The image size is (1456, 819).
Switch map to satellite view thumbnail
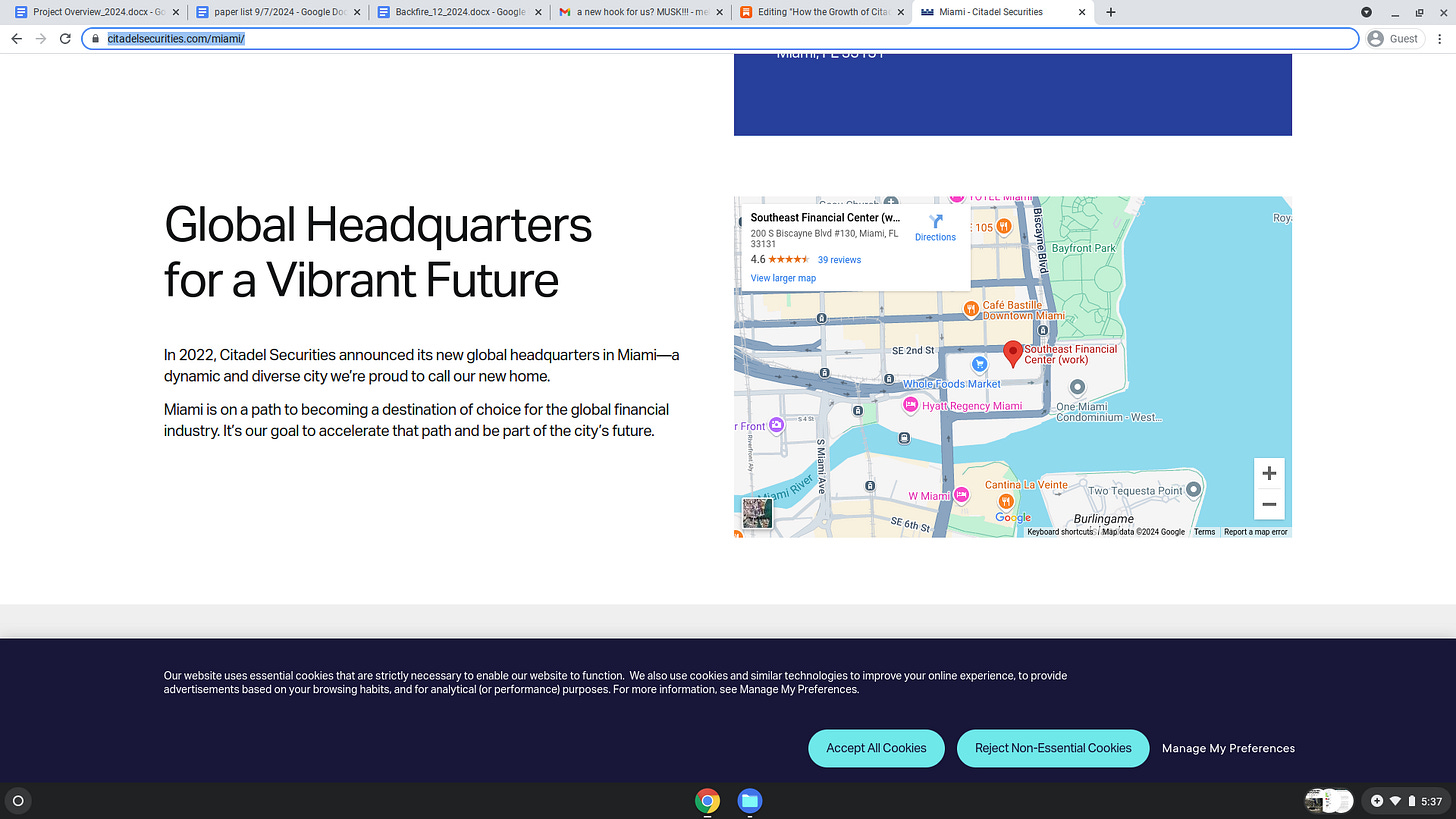pyautogui.click(x=757, y=513)
